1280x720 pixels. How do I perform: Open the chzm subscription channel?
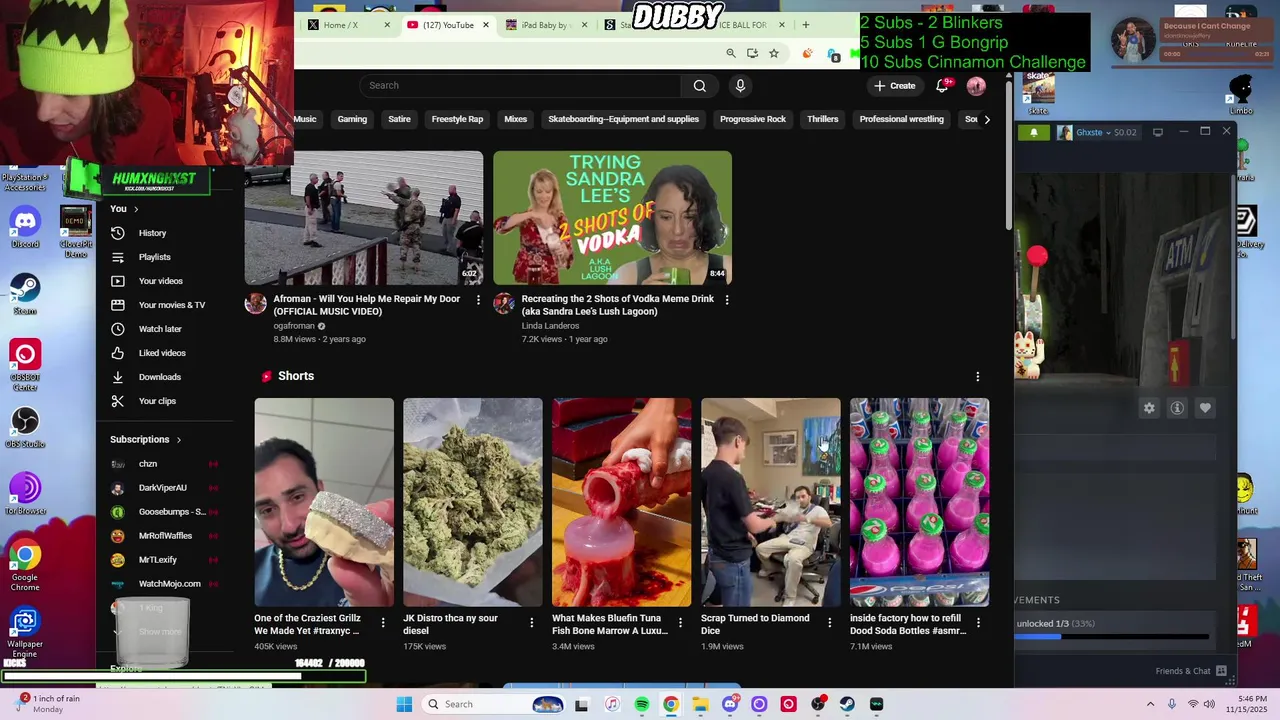pyautogui.click(x=148, y=464)
